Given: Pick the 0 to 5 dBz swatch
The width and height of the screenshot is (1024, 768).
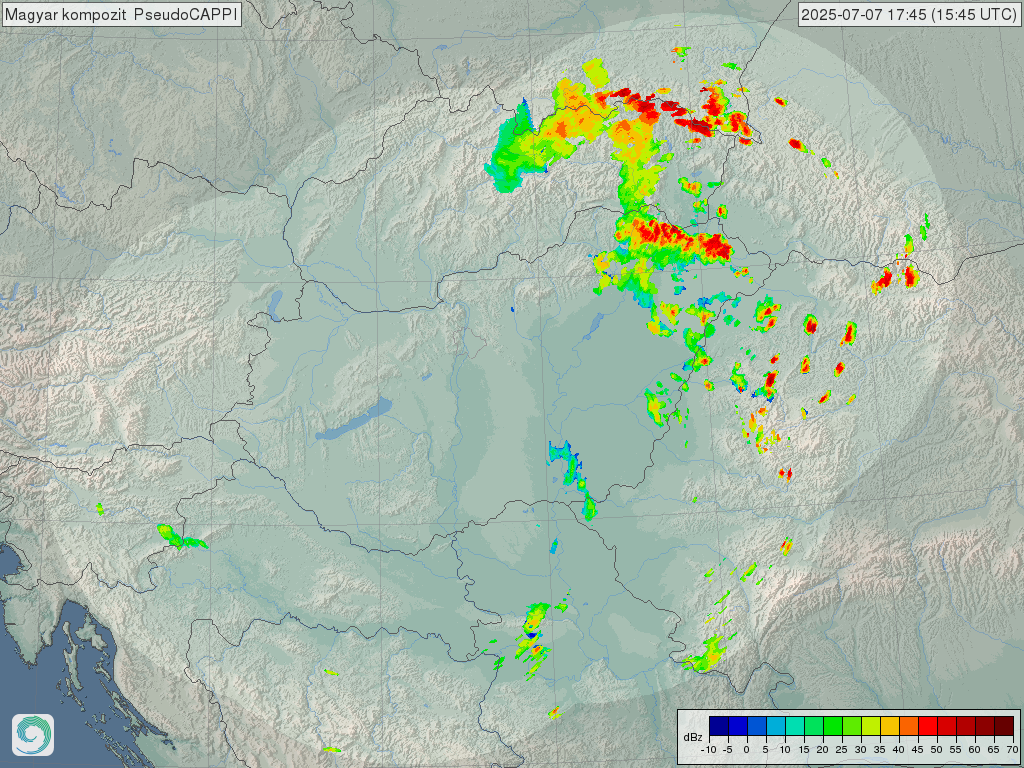Looking at the screenshot, I should (757, 726).
